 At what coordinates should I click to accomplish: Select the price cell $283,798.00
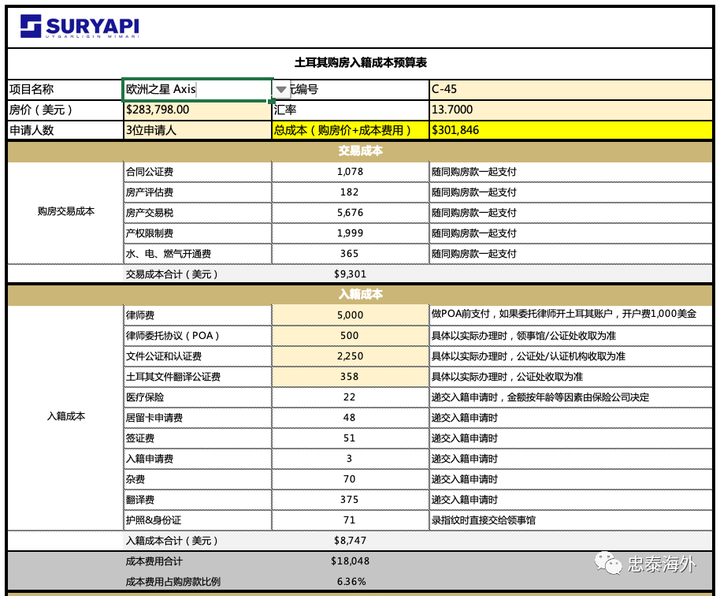pyautogui.click(x=197, y=110)
